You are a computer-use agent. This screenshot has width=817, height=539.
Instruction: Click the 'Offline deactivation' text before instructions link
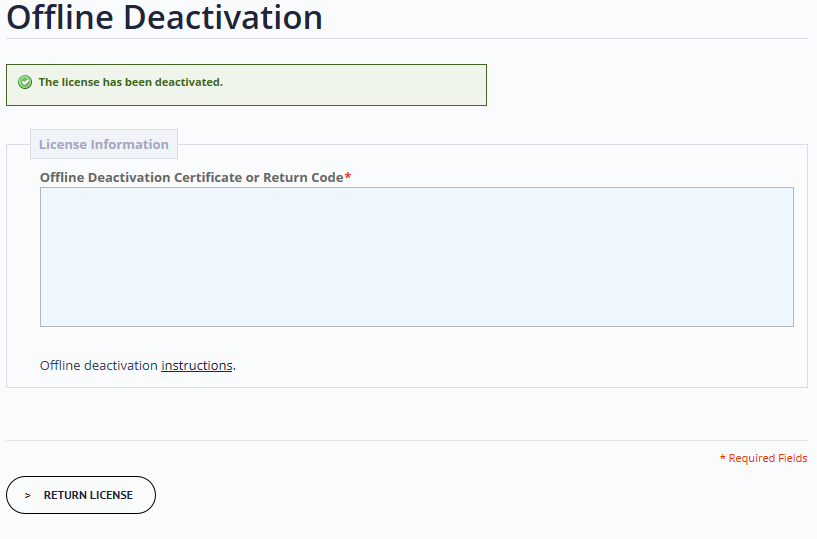(99, 365)
